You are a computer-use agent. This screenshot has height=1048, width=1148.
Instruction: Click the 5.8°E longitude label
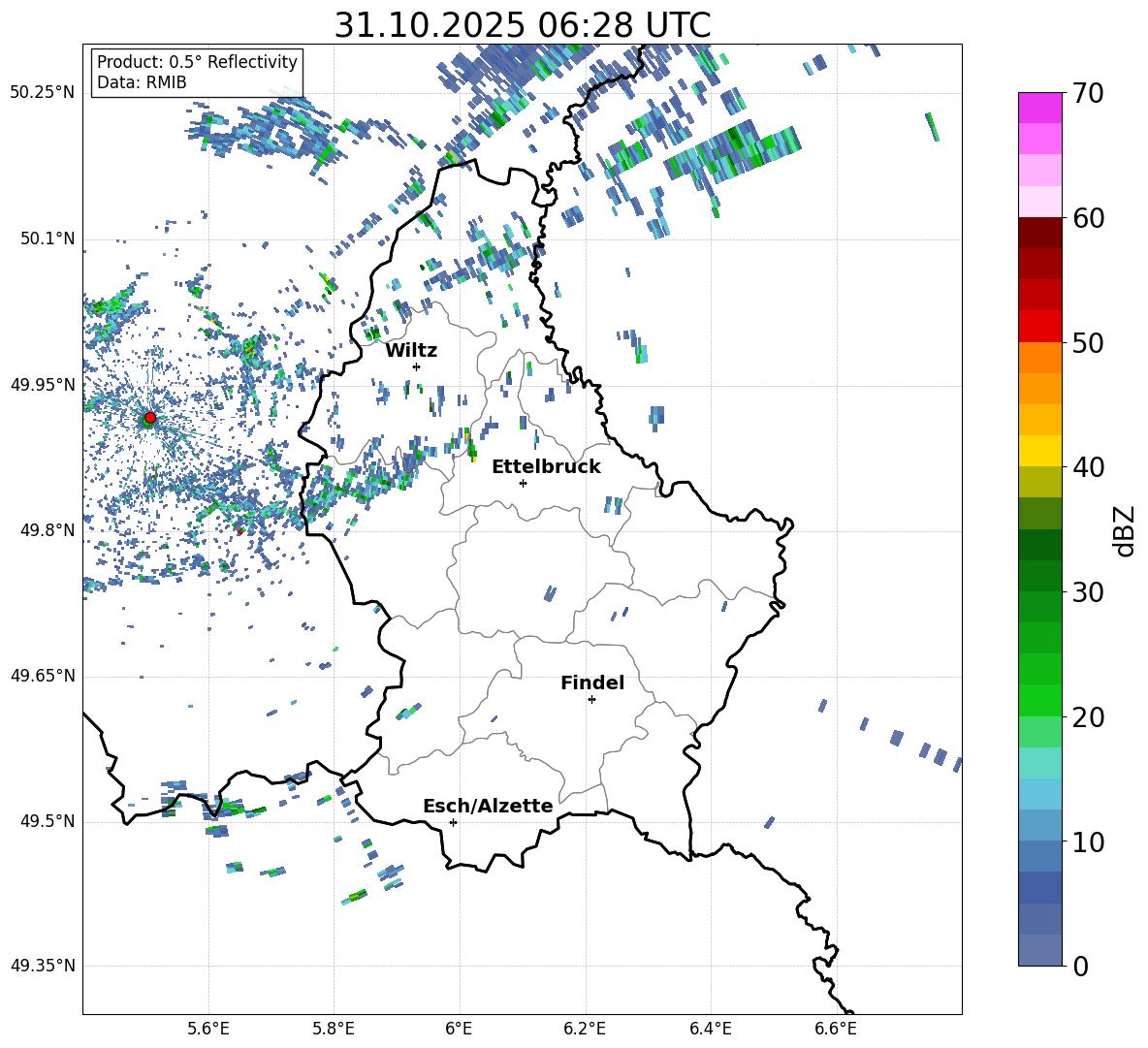click(x=334, y=1029)
